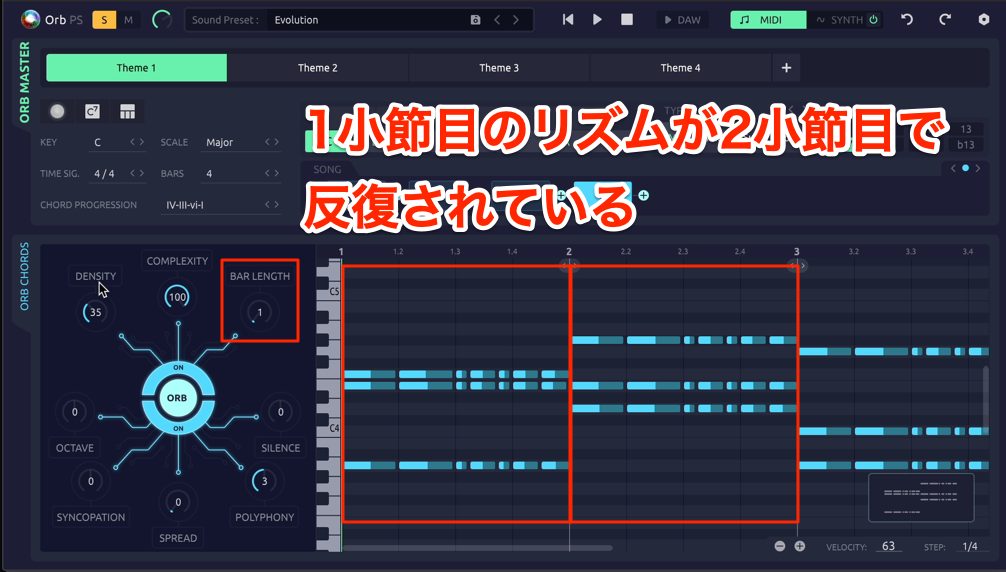
Task: Add song section with plus icon
Action: click(643, 196)
